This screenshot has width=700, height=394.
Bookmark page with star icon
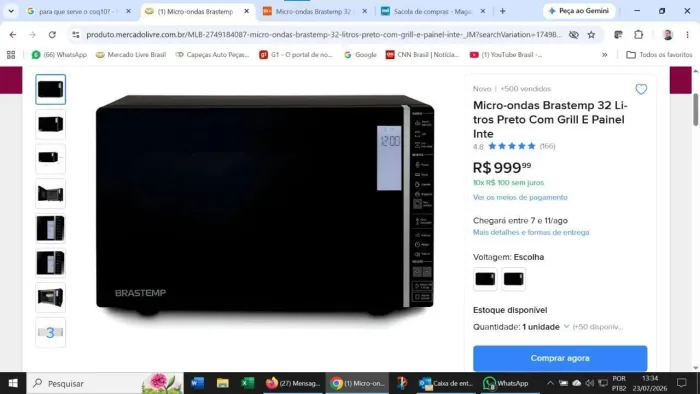pos(591,34)
